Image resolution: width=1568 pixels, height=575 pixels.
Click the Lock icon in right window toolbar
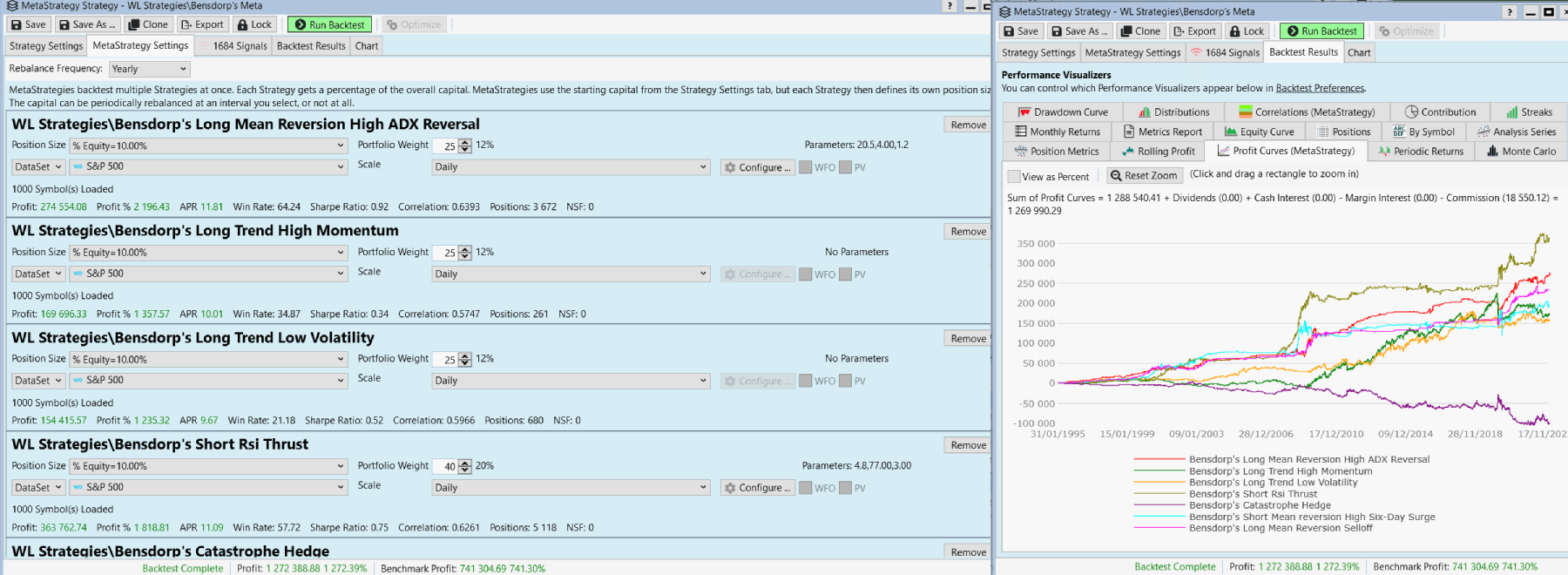[1234, 31]
